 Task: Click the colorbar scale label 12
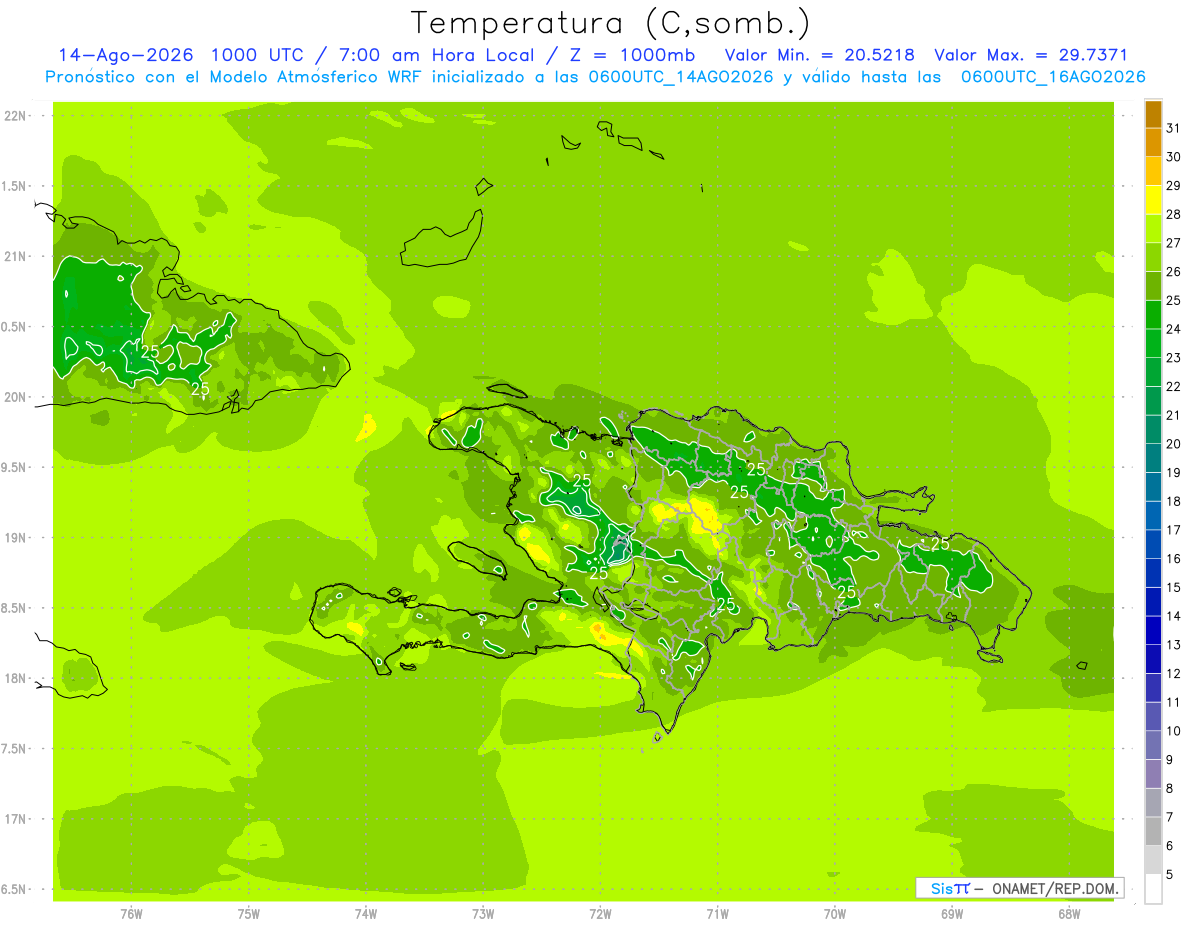pos(1174,674)
